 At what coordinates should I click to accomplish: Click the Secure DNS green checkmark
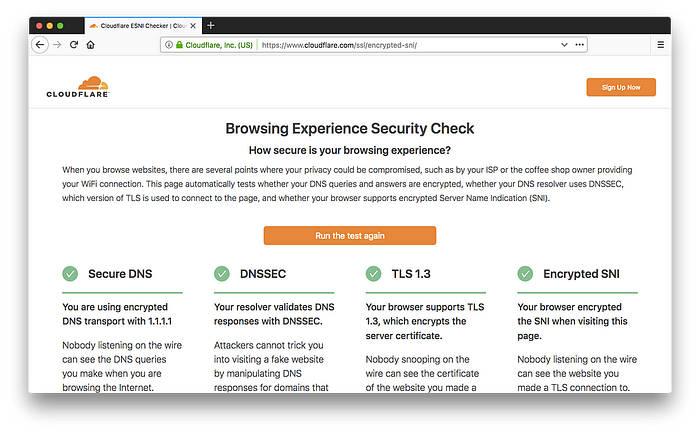click(70, 273)
